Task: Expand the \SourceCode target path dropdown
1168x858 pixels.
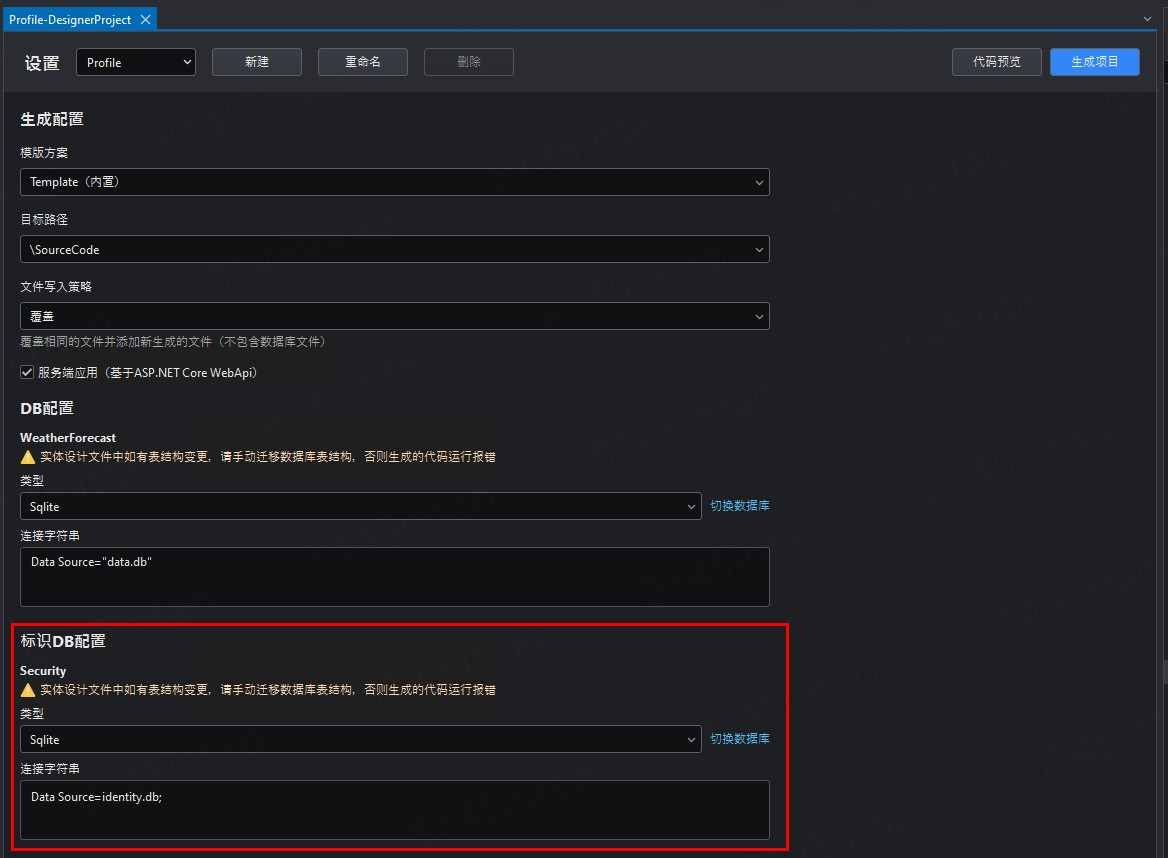Action: pos(395,249)
